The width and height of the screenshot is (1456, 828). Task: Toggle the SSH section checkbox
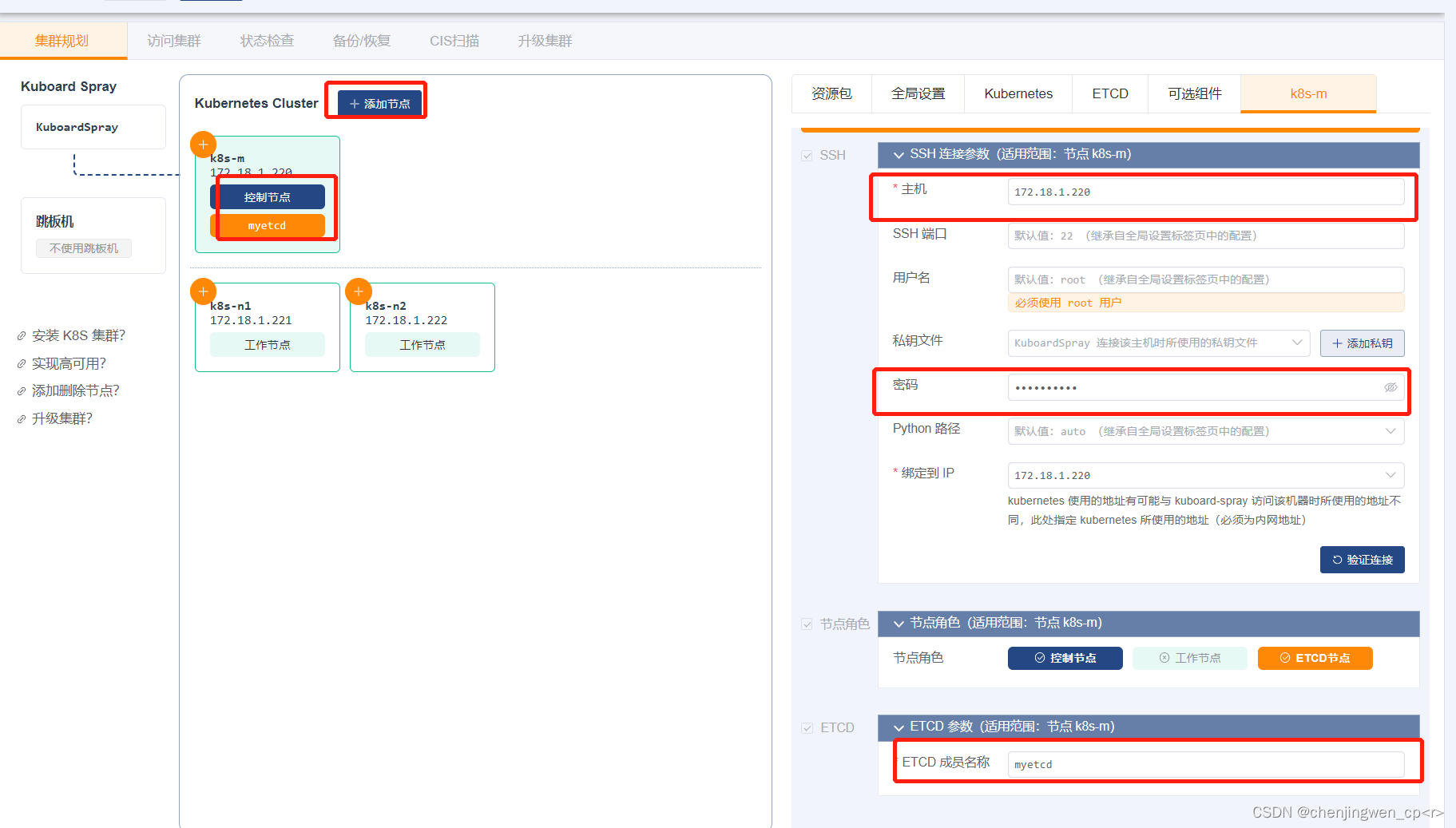(807, 156)
